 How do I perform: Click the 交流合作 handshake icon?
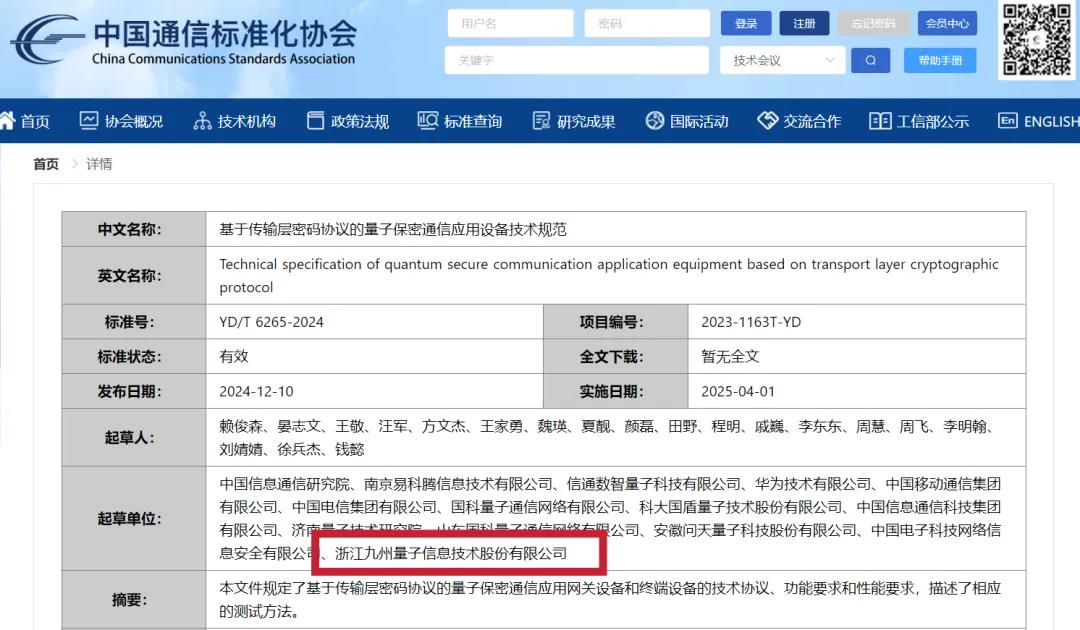pyautogui.click(x=767, y=121)
